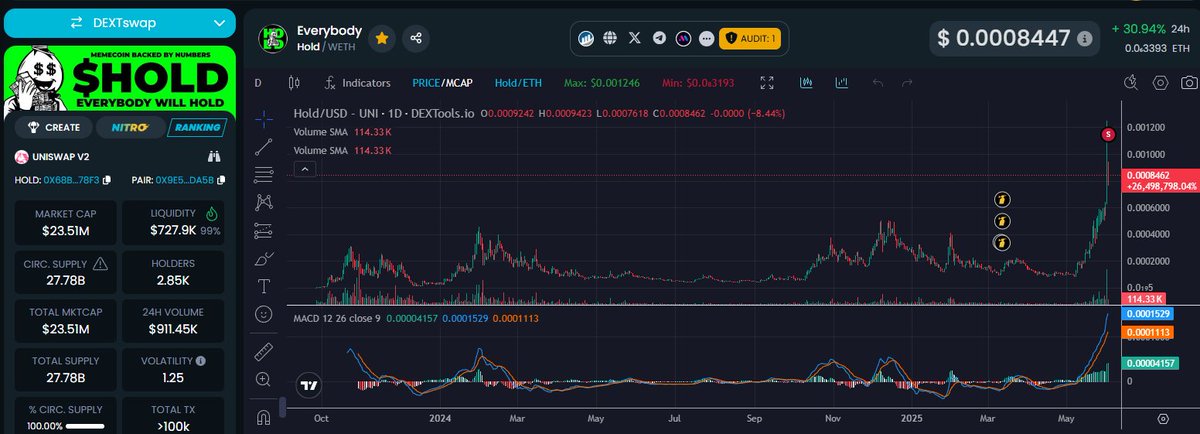
Task: Click the red S marker on chart
Action: click(1108, 134)
